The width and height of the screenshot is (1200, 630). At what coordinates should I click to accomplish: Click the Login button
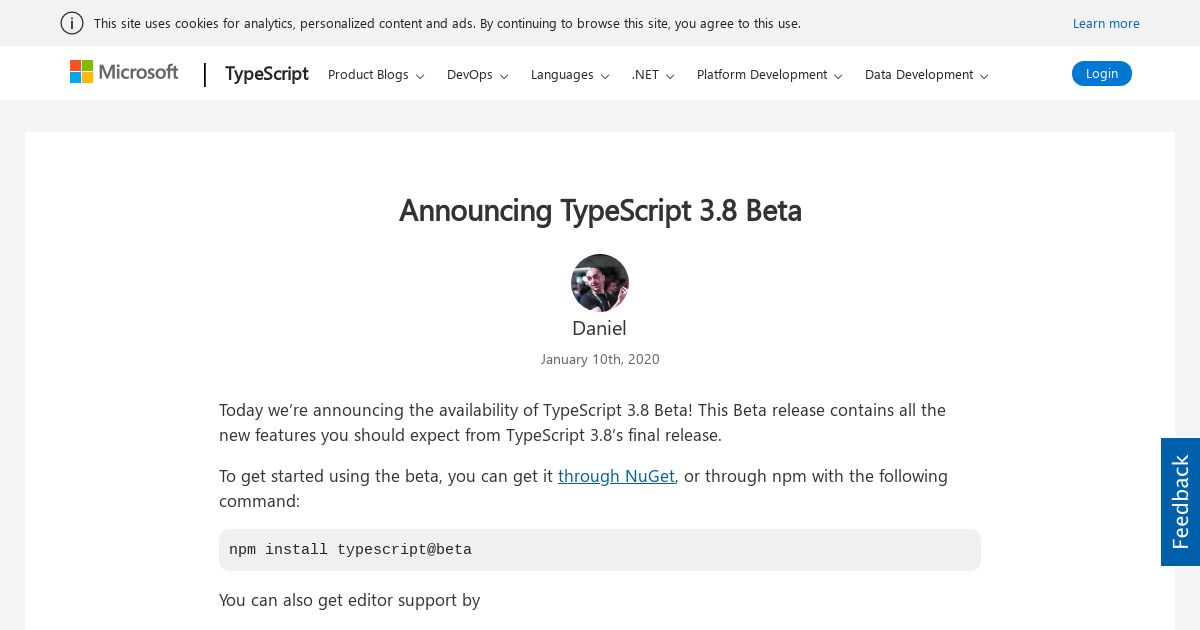pyautogui.click(x=1102, y=73)
